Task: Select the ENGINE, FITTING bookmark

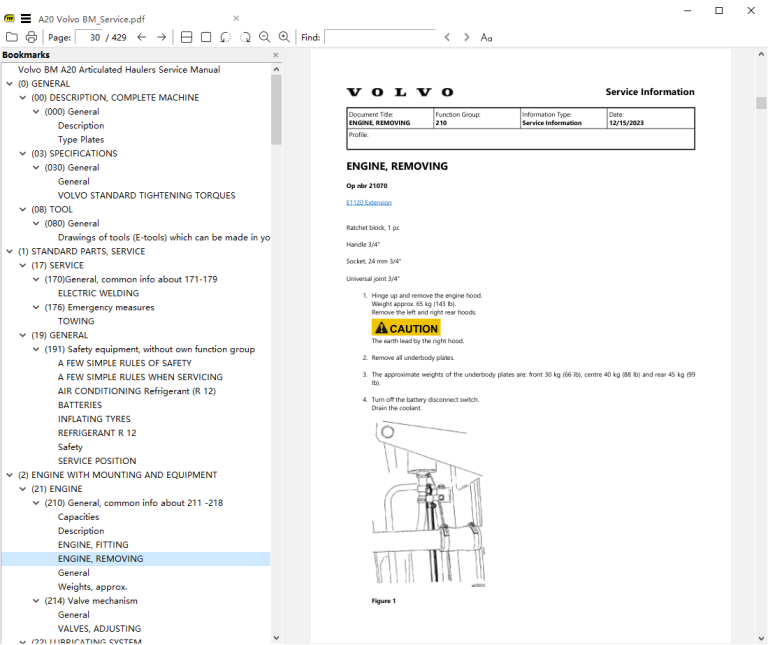Action: pos(93,545)
